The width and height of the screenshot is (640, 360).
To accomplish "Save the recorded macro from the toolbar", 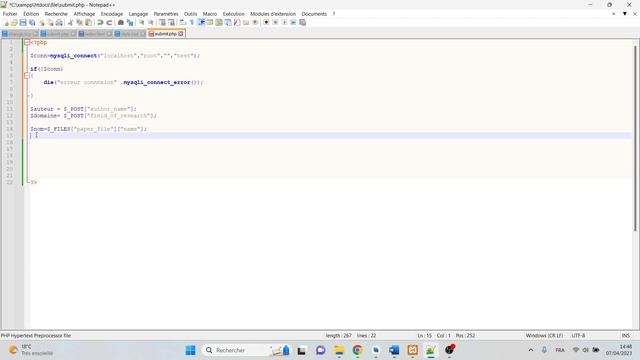I will [x=302, y=22].
